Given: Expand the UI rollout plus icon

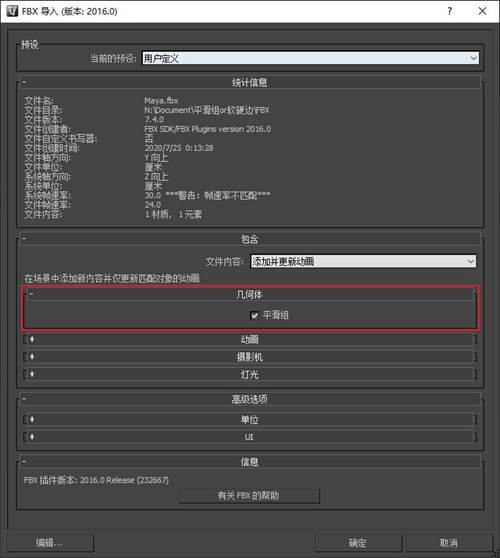Looking at the screenshot, I should click(x=32, y=437).
